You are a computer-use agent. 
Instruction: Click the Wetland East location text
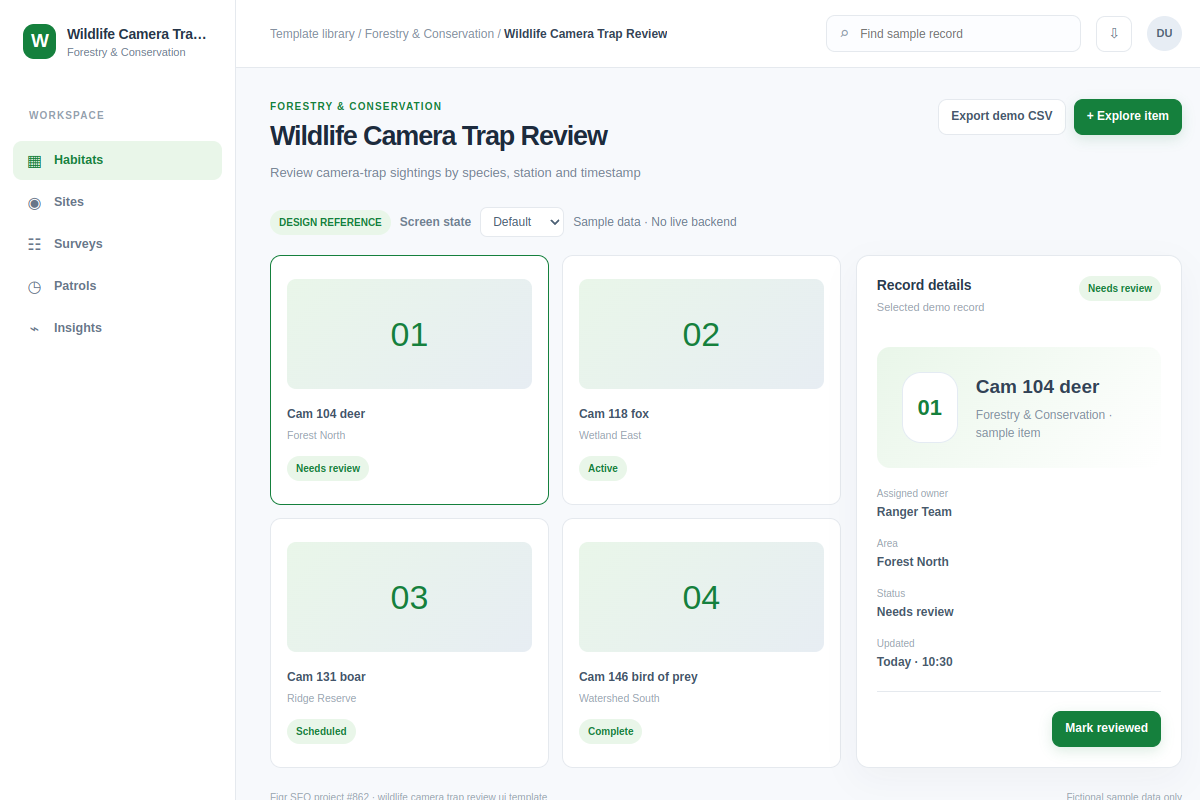click(610, 435)
